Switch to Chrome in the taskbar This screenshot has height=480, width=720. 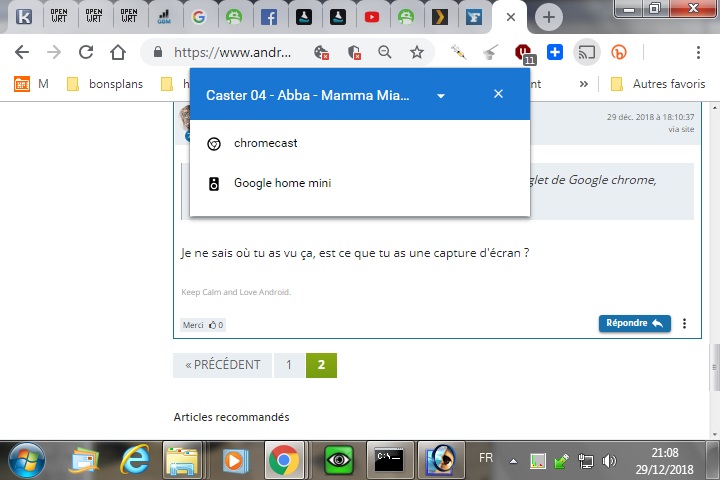click(284, 460)
